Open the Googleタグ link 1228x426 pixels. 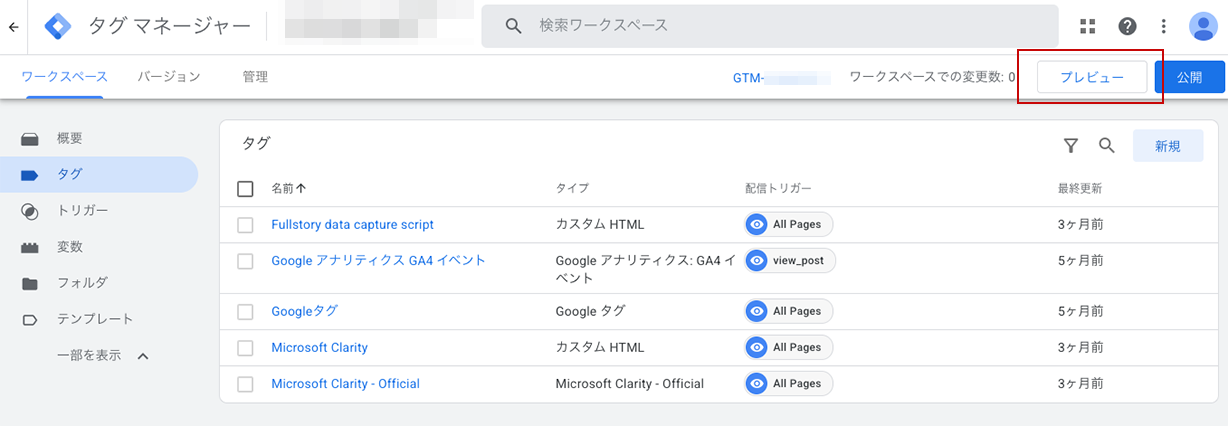305,311
